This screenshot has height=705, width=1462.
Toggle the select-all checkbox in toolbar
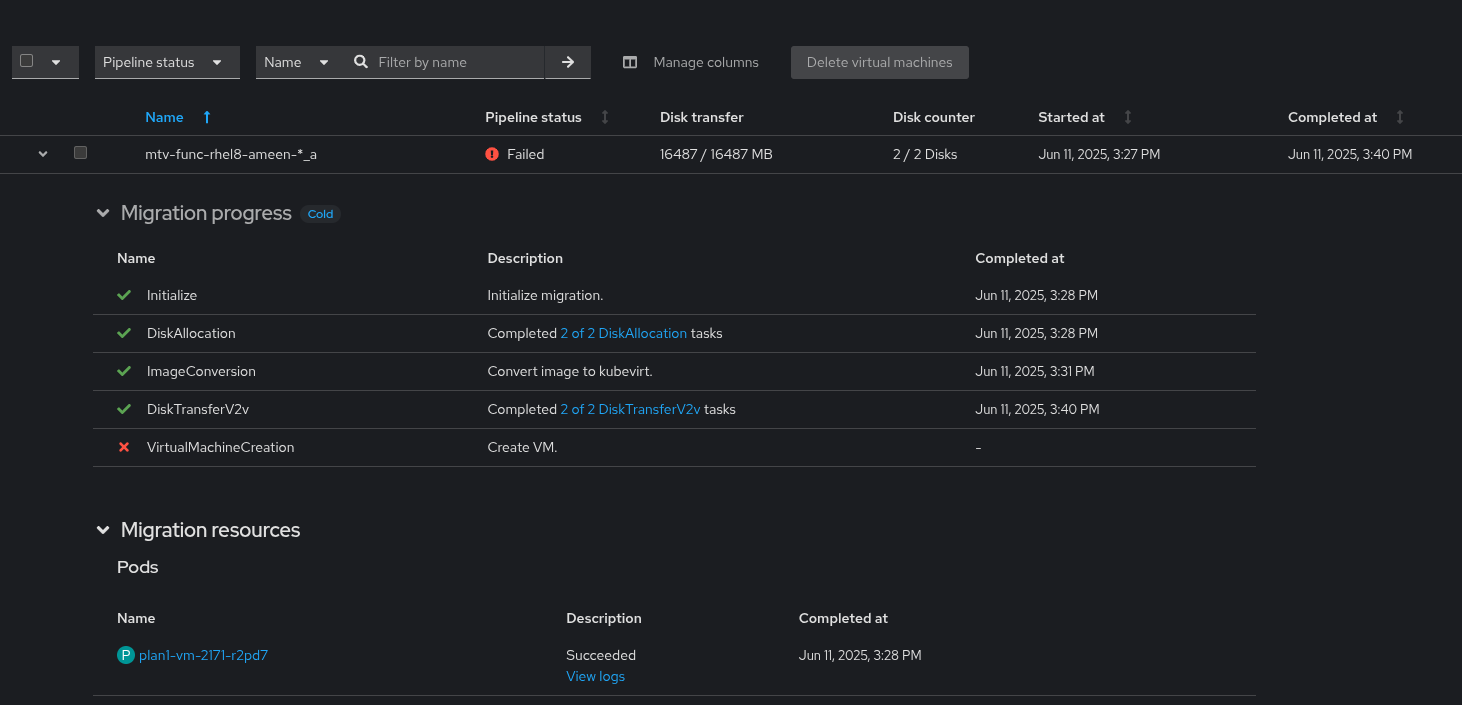tap(27, 61)
